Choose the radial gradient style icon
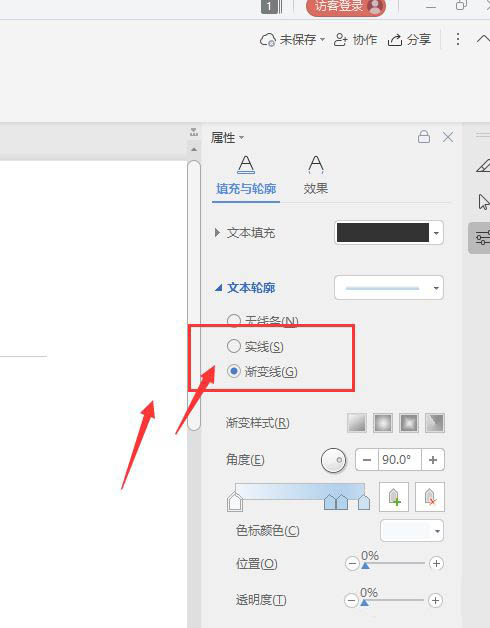This screenshot has width=490, height=628. pos(383,423)
